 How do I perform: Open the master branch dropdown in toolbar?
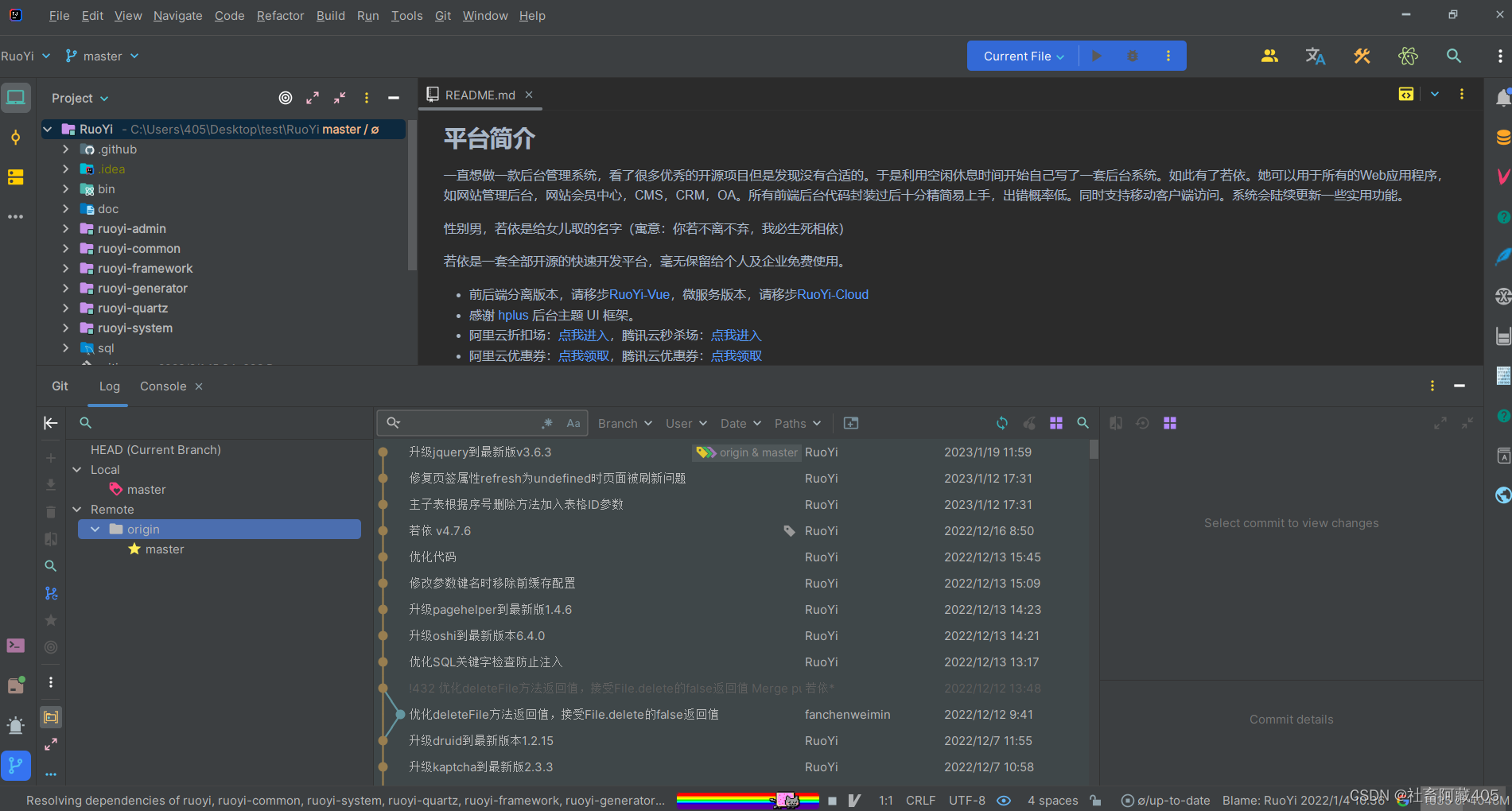pos(102,56)
